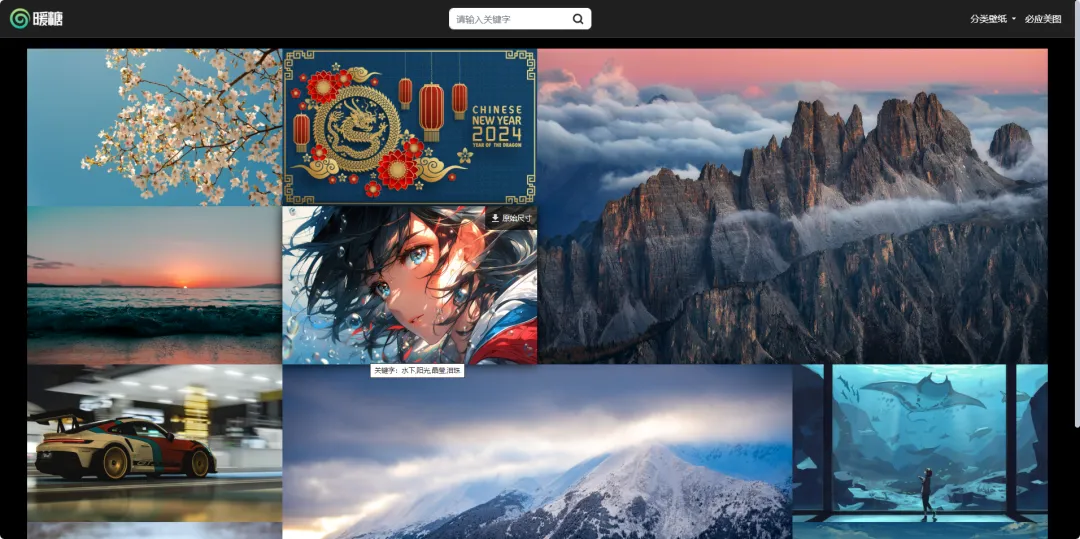Open the anime girl wallpaper
The width and height of the screenshot is (1080, 539).
[x=410, y=286]
